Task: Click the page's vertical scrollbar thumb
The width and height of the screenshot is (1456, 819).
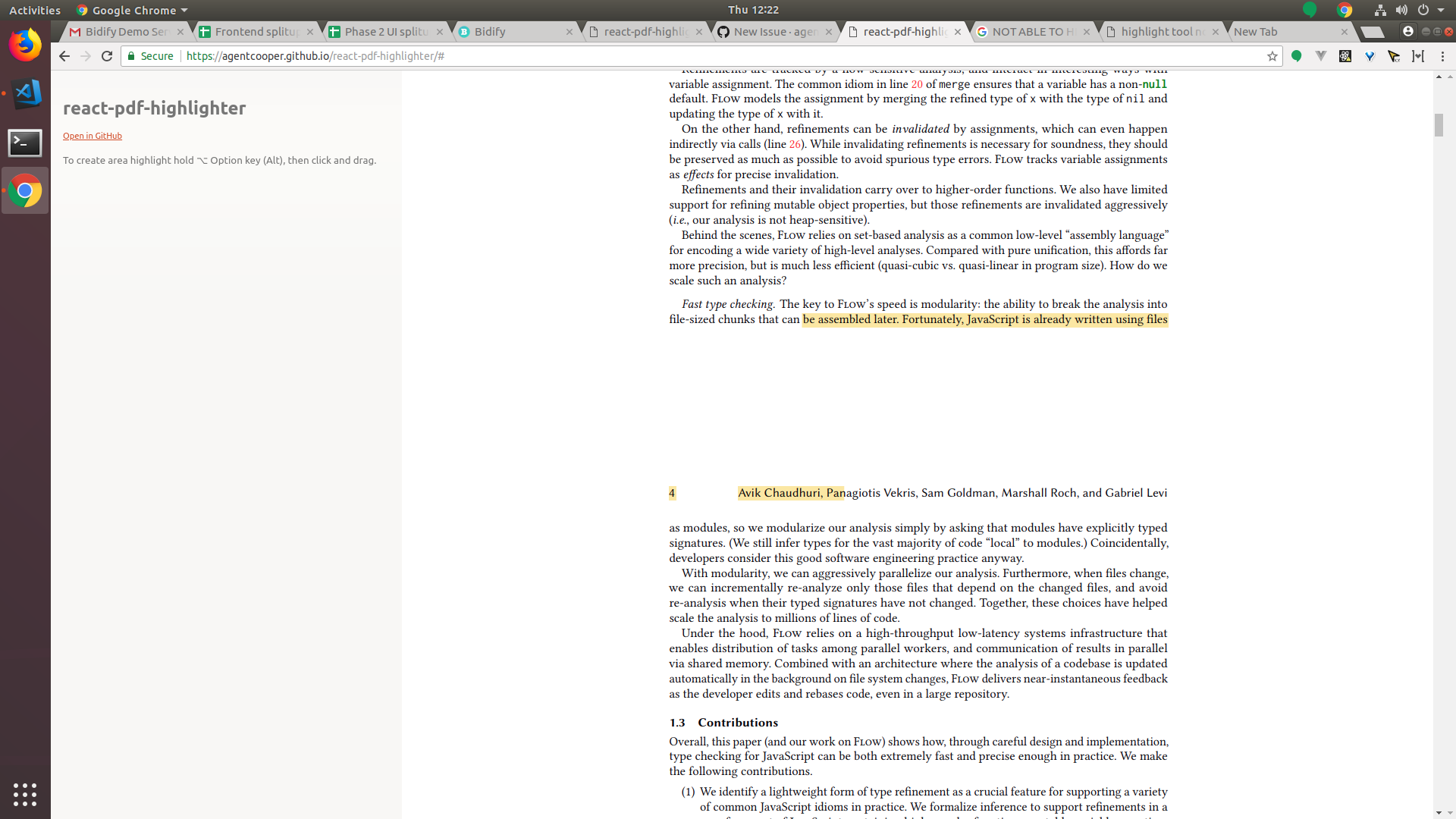Action: point(1439,125)
